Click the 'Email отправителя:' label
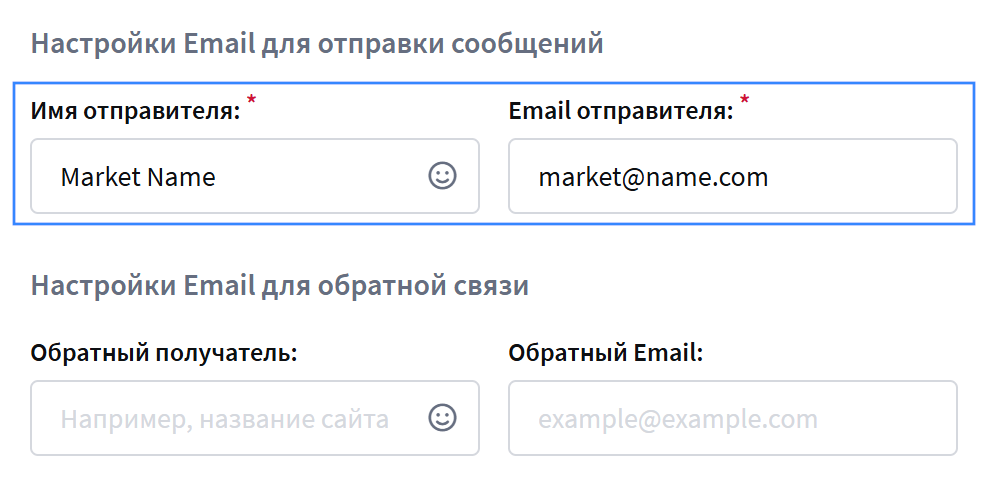The width and height of the screenshot is (988, 502). click(x=621, y=111)
